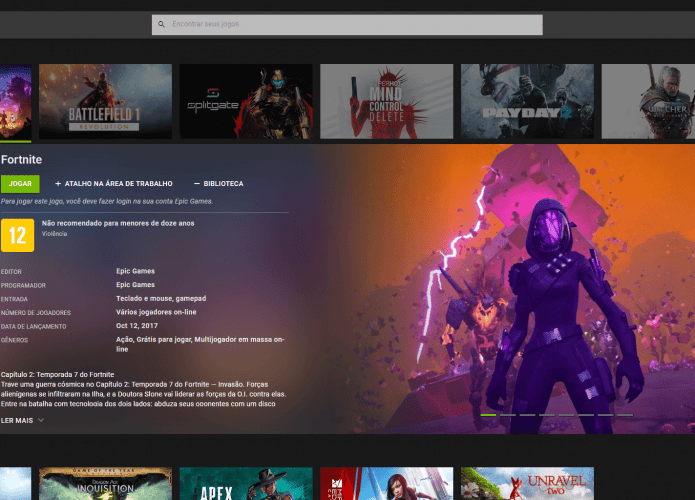
Task: Click the age rating 12 badge
Action: point(17,235)
